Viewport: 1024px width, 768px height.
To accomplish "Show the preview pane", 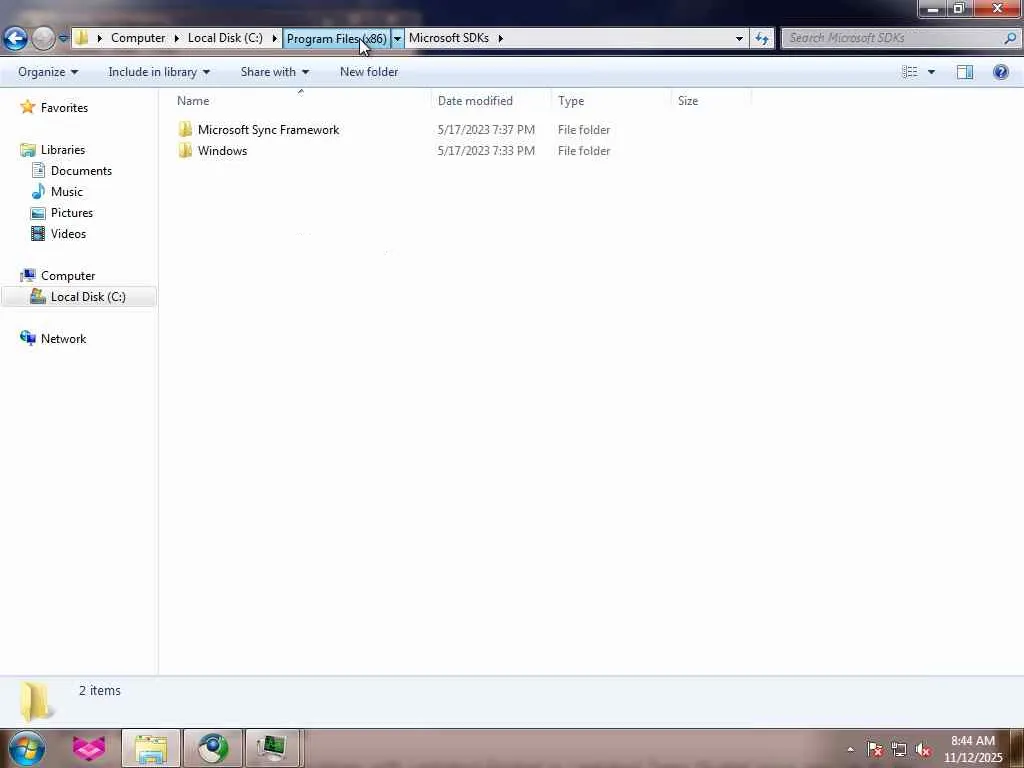I will [965, 72].
